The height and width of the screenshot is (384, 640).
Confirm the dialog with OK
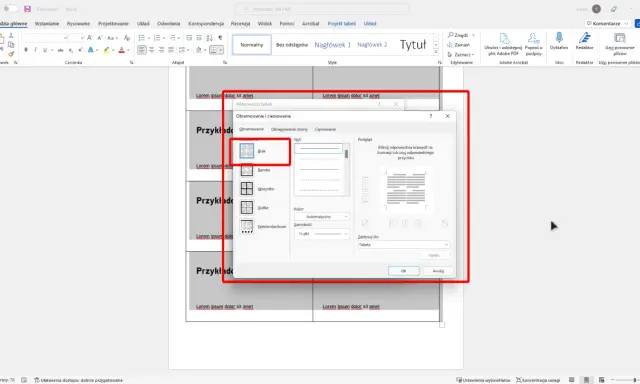pos(404,271)
